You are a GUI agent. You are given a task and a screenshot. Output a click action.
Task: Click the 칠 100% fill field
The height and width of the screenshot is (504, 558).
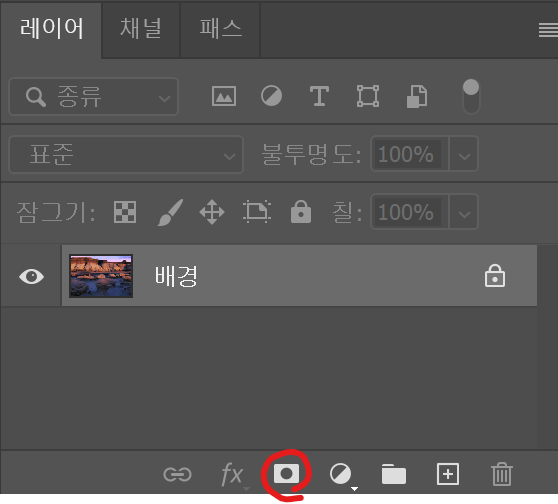(x=409, y=212)
